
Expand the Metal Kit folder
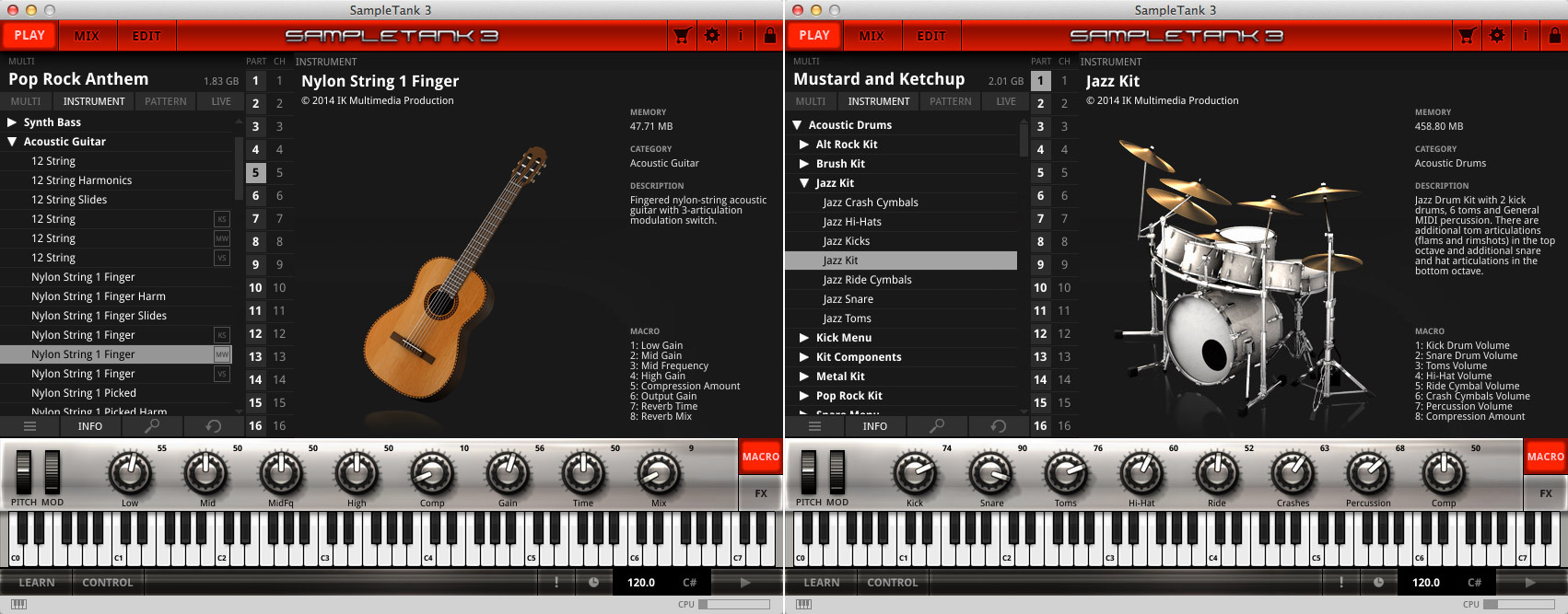[x=804, y=377]
